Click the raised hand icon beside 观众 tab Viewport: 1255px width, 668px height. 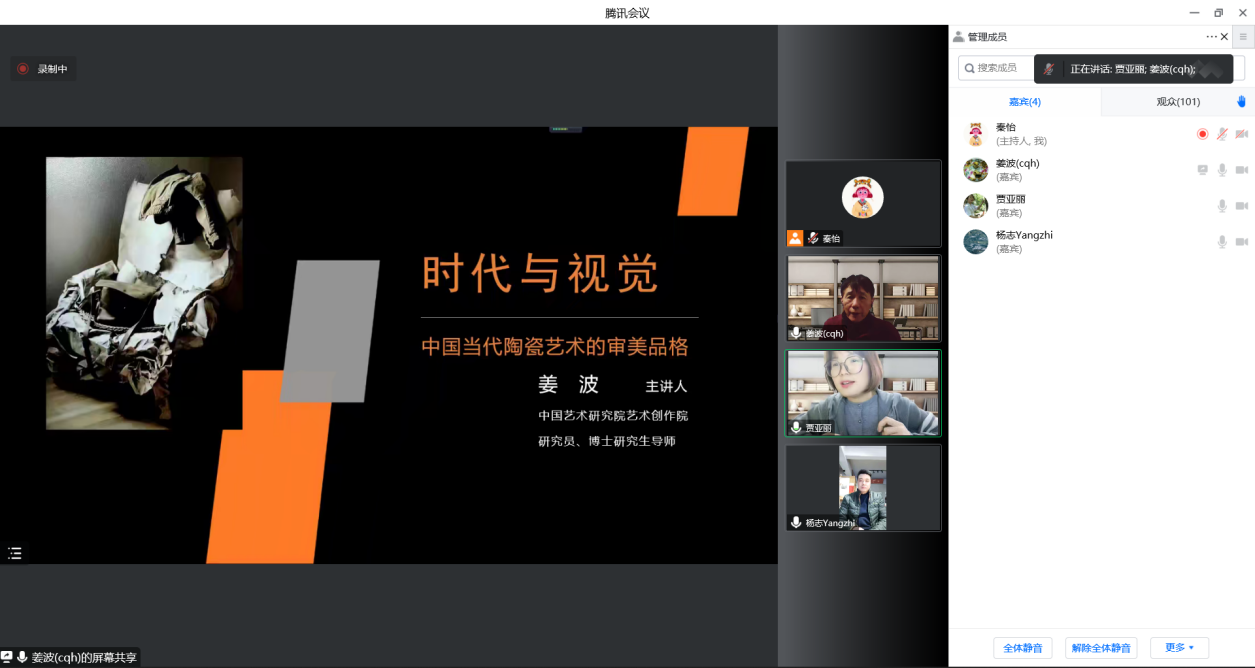[1241, 101]
